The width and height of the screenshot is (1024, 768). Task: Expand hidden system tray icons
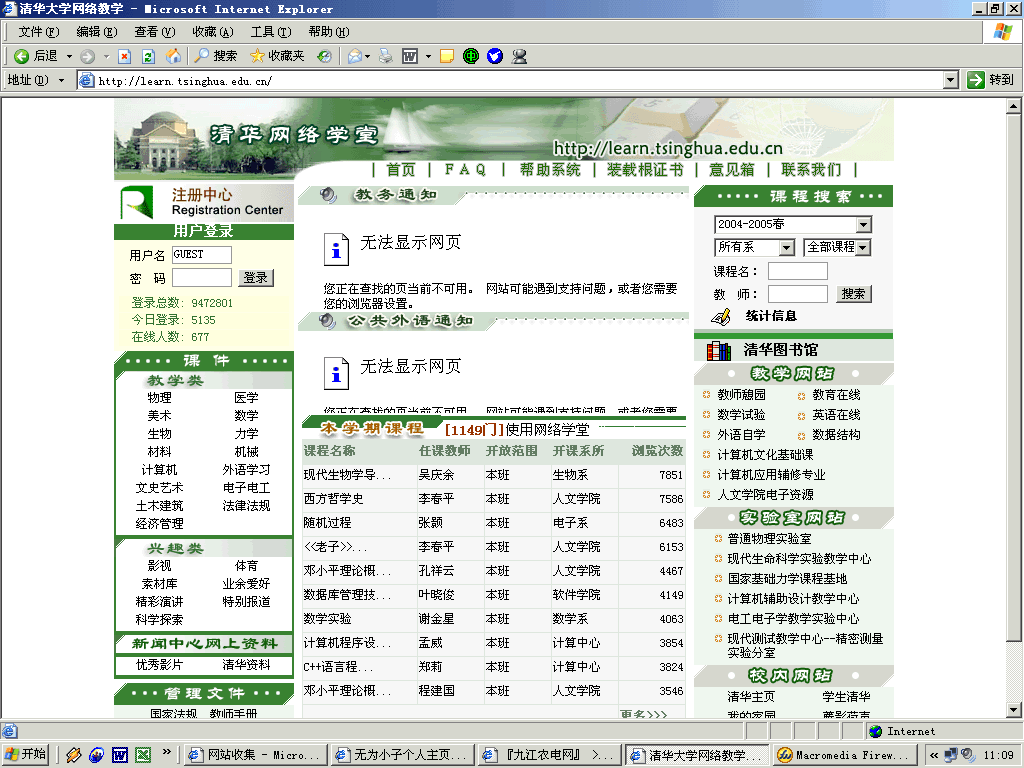click(934, 755)
